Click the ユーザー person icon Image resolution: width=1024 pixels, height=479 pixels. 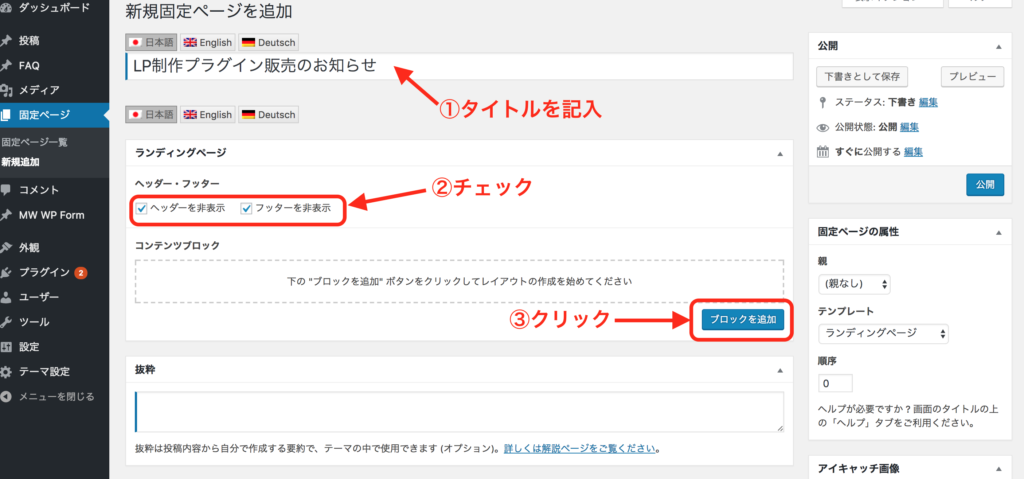[8, 297]
